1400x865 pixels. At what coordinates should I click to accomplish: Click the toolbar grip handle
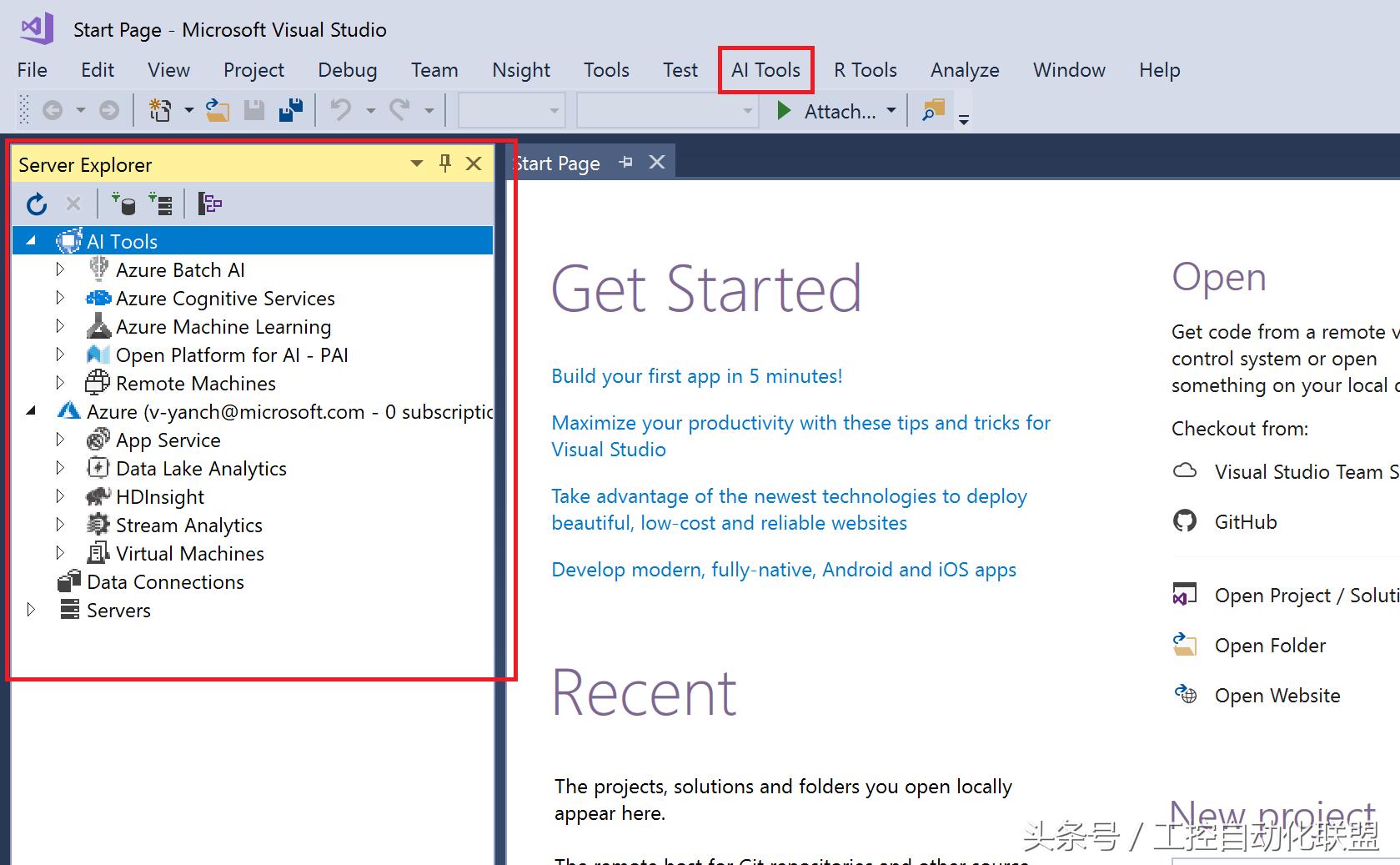24,110
